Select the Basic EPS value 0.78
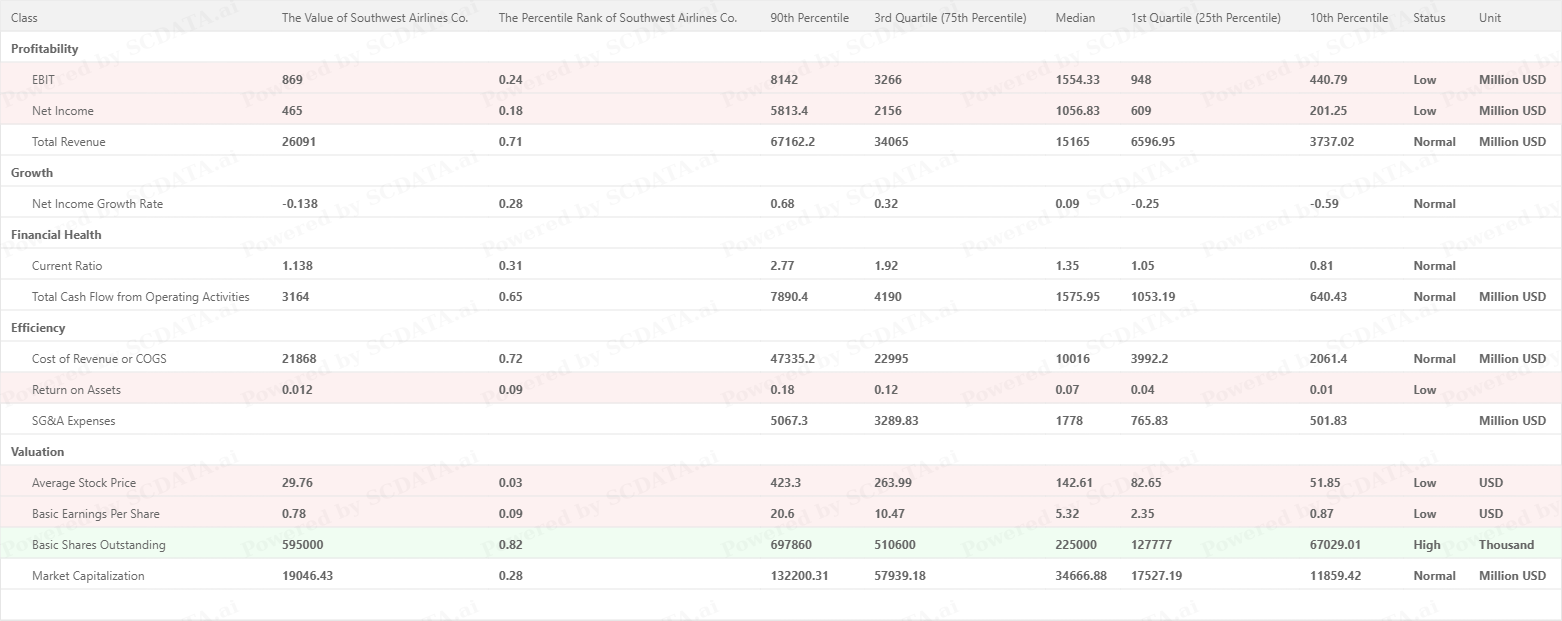Screen dimensions: 1562x621 coord(294,514)
